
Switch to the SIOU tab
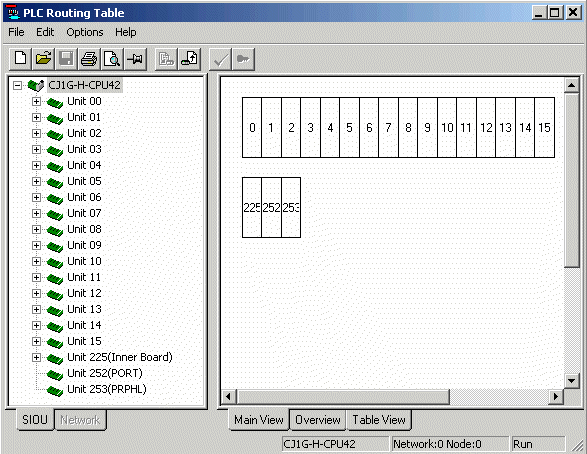tap(35, 420)
